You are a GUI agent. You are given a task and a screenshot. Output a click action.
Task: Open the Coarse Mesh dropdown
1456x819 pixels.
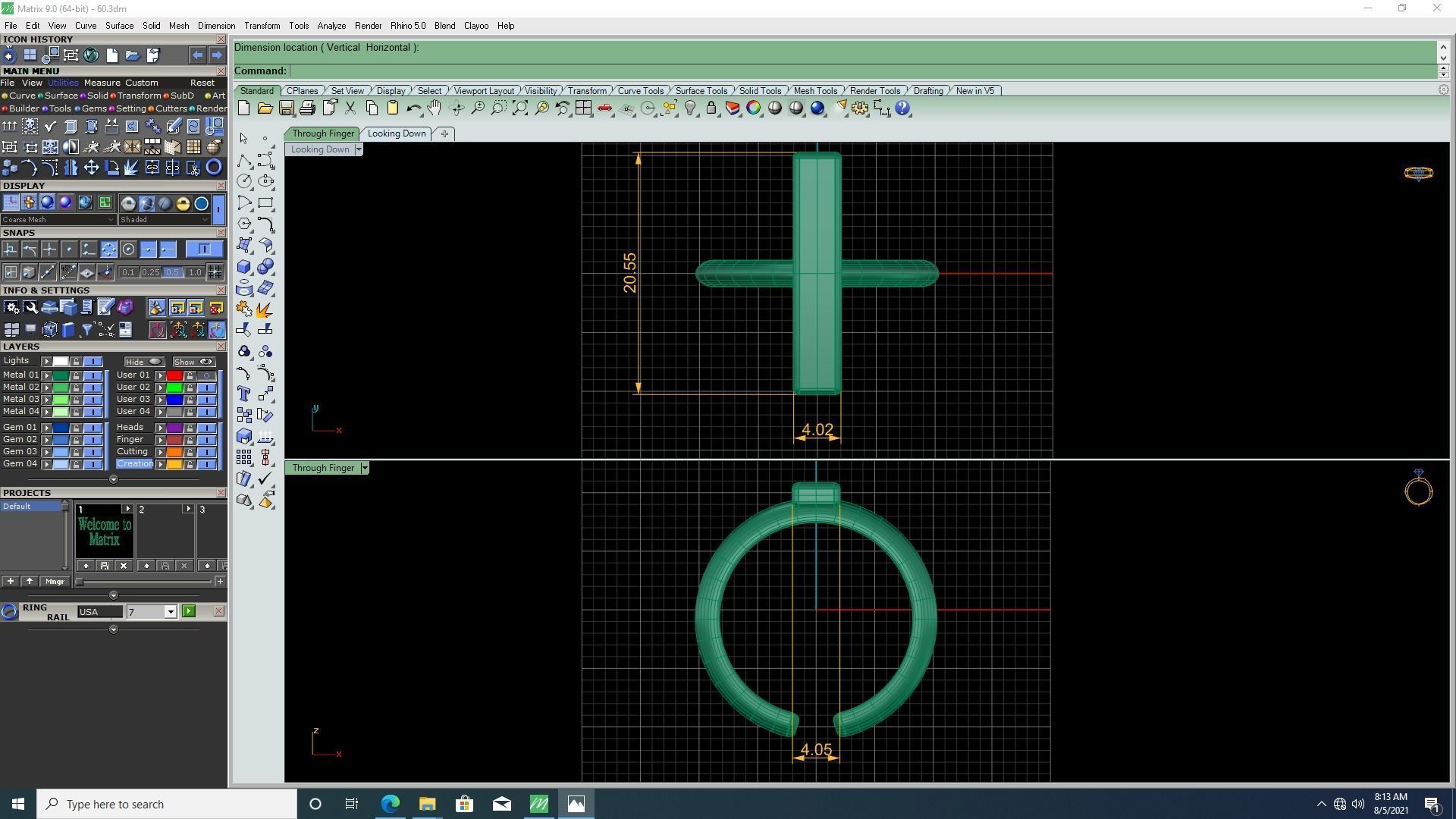coord(111,220)
